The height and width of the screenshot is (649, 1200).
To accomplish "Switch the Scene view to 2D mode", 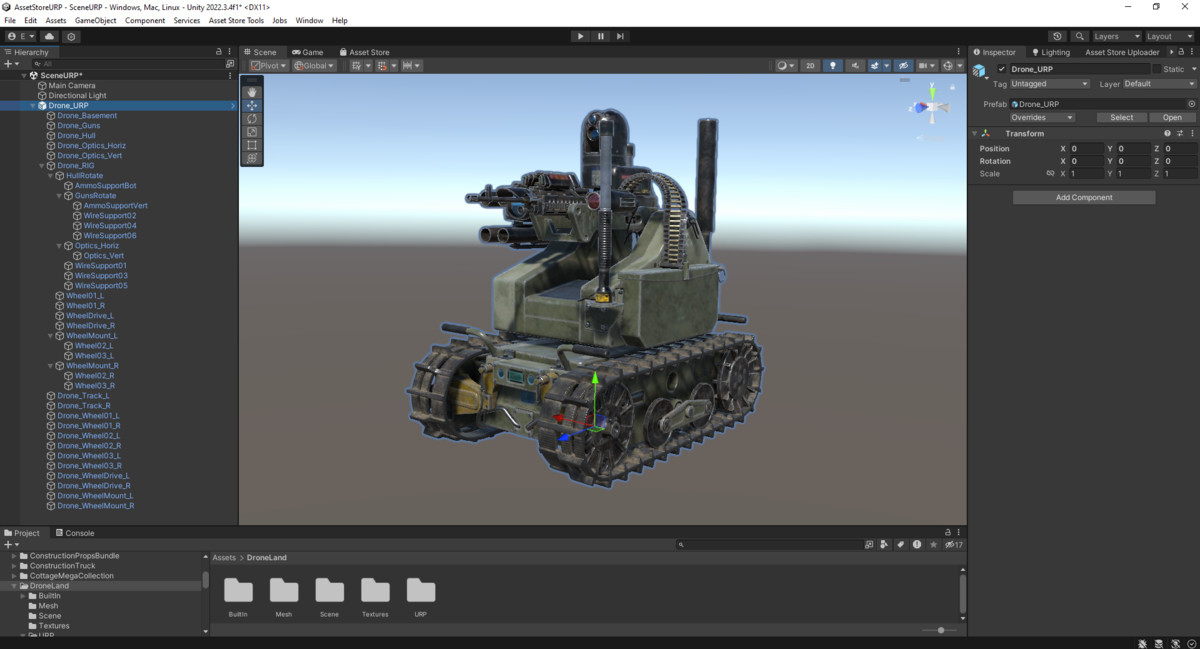I will pos(810,65).
